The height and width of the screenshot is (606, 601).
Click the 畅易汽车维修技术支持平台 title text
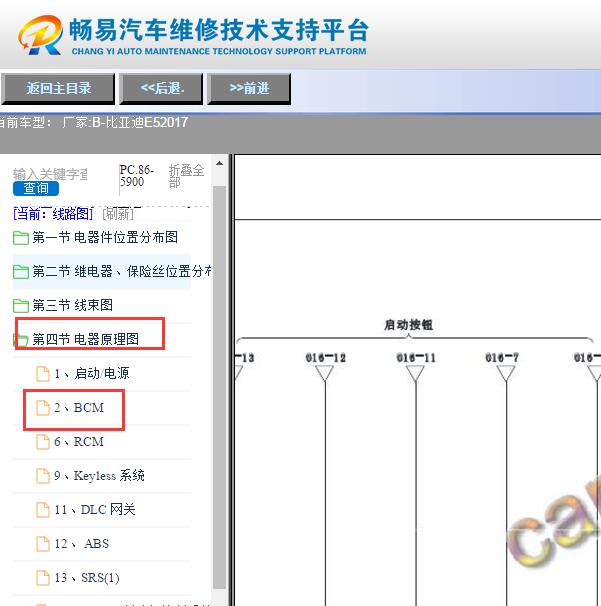click(218, 30)
